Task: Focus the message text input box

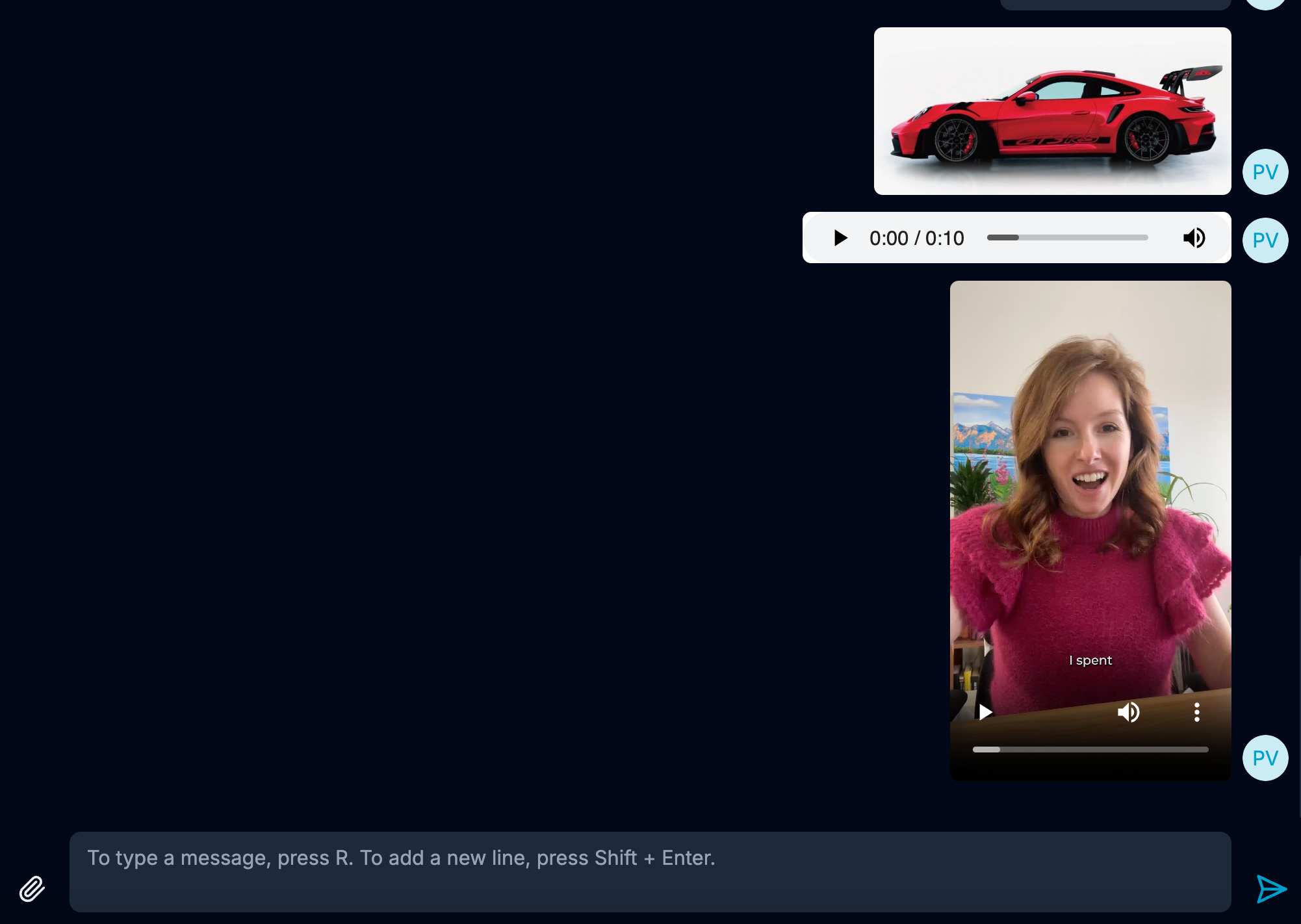Action: tap(650, 871)
